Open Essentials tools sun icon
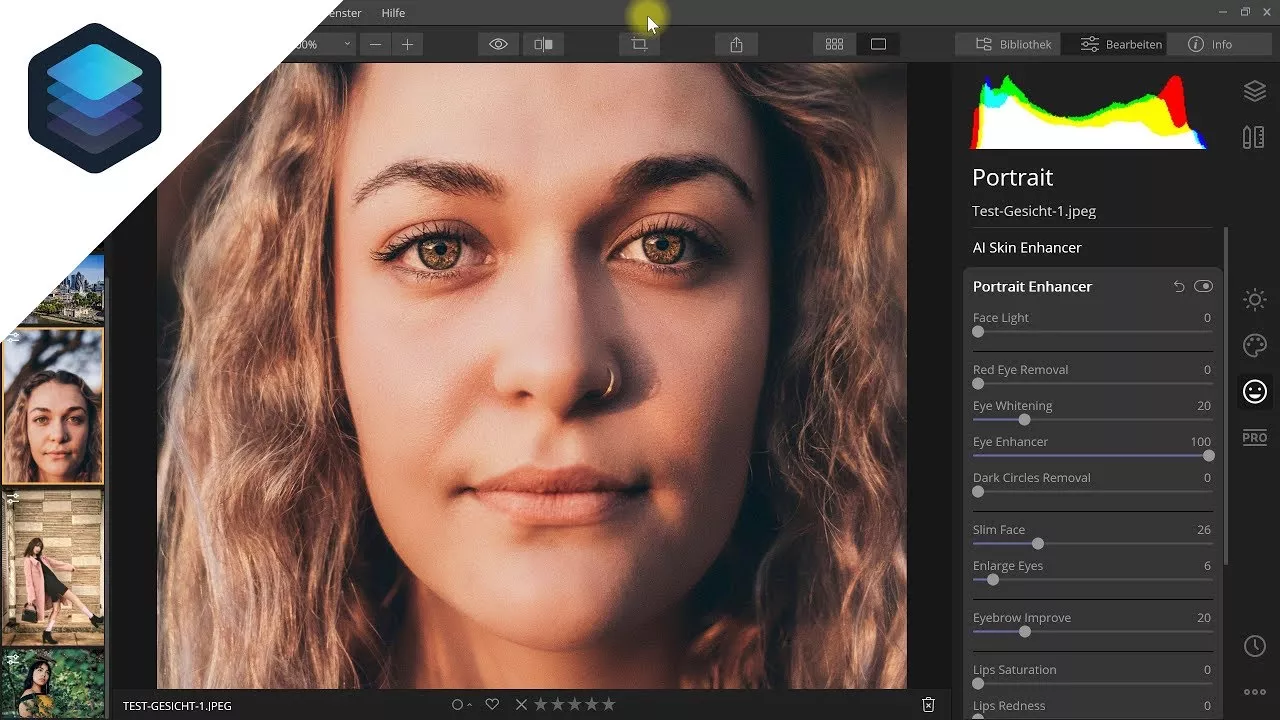1280x720 pixels. tap(1254, 299)
